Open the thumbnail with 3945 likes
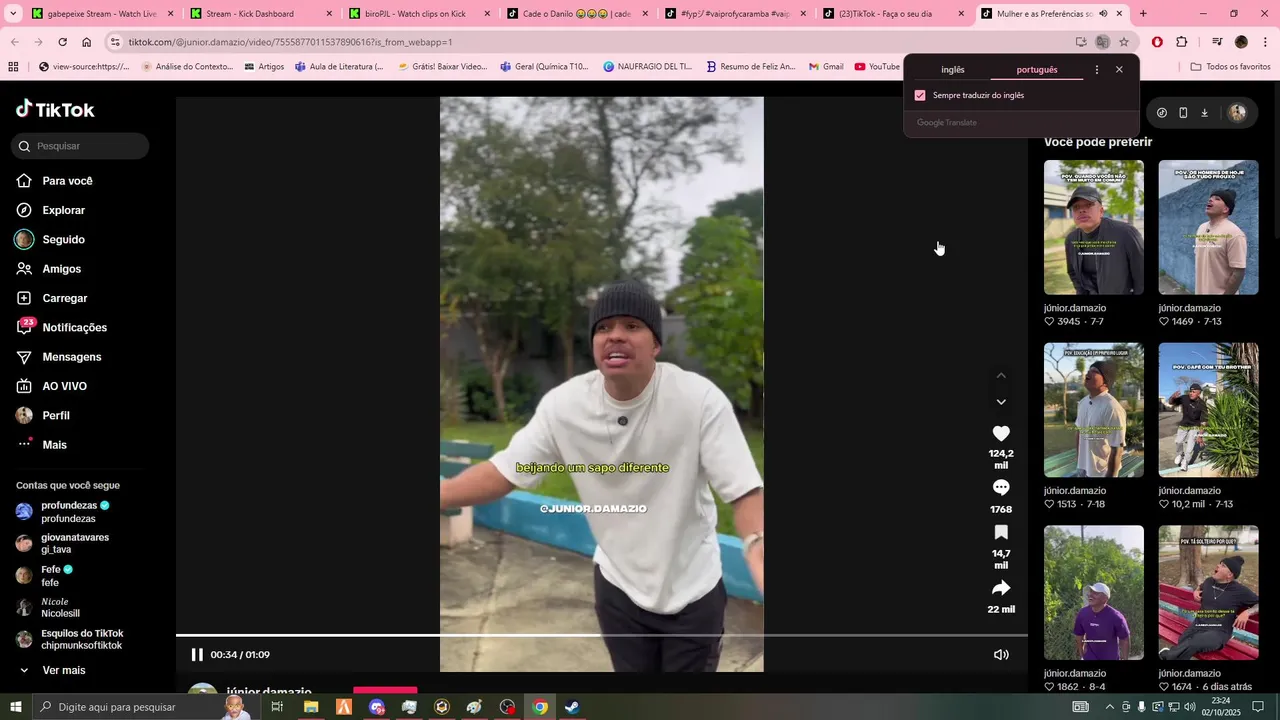 [x=1094, y=227]
